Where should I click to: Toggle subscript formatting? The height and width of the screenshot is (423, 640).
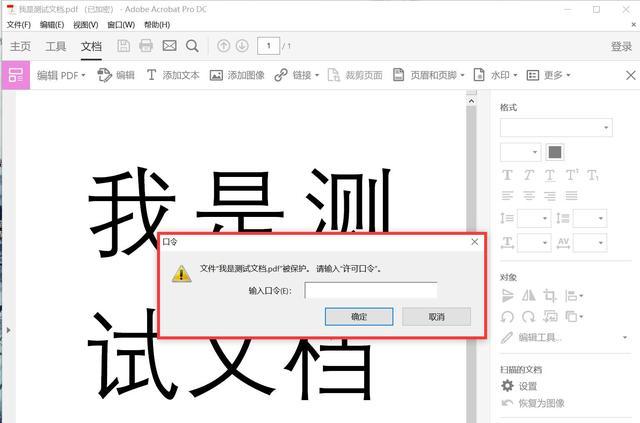tap(593, 176)
